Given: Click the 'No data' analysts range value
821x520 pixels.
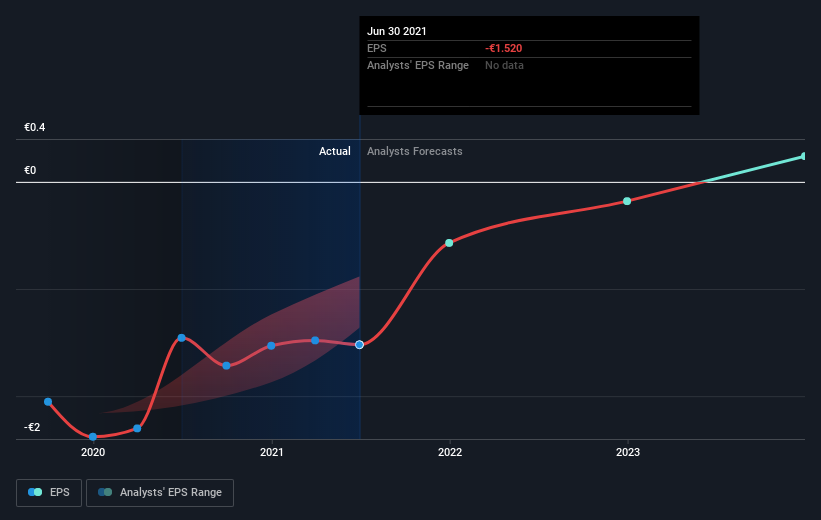Looking at the screenshot, I should [504, 65].
